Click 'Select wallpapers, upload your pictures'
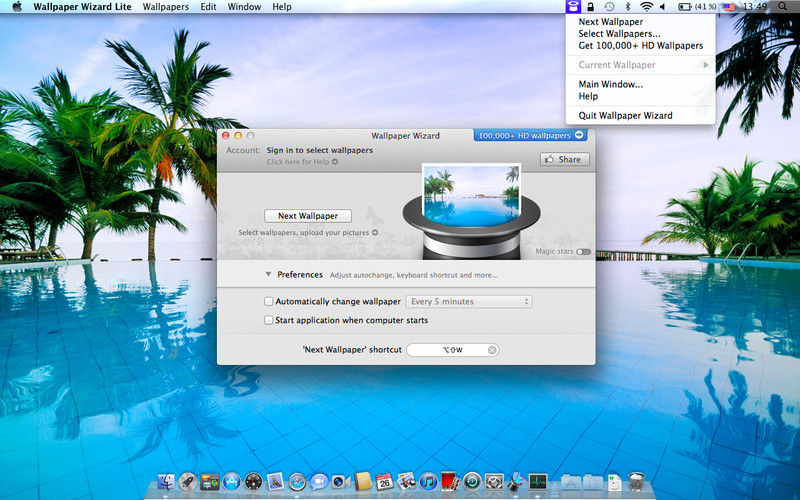The height and width of the screenshot is (500, 800). [304, 232]
